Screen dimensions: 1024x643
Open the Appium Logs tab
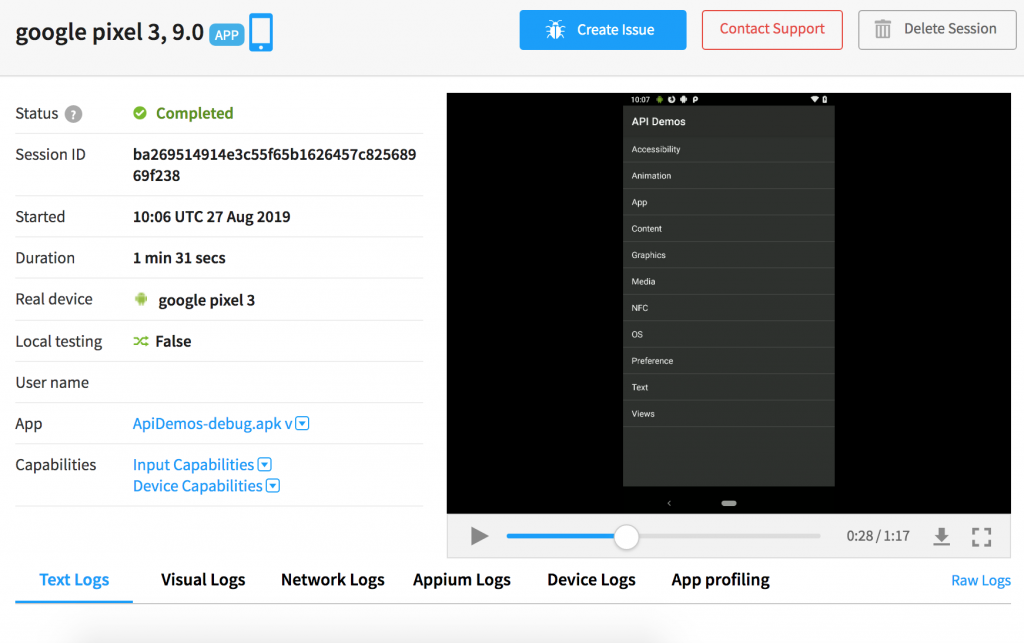pyautogui.click(x=462, y=580)
